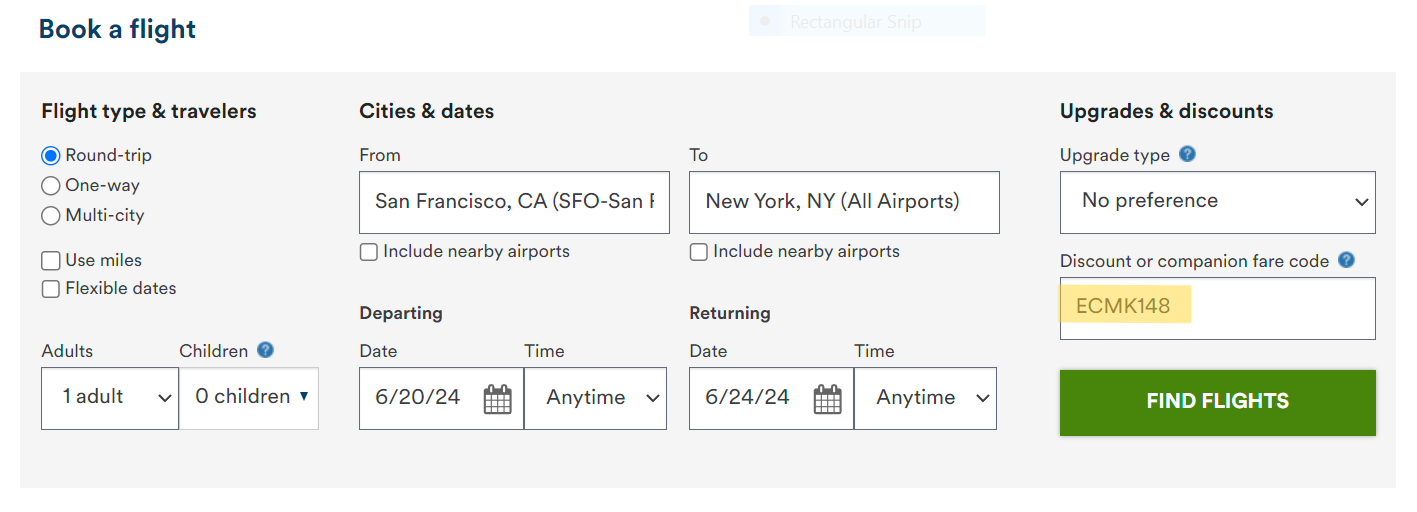Expand the returning Time Anytime dropdown

(x=925, y=398)
